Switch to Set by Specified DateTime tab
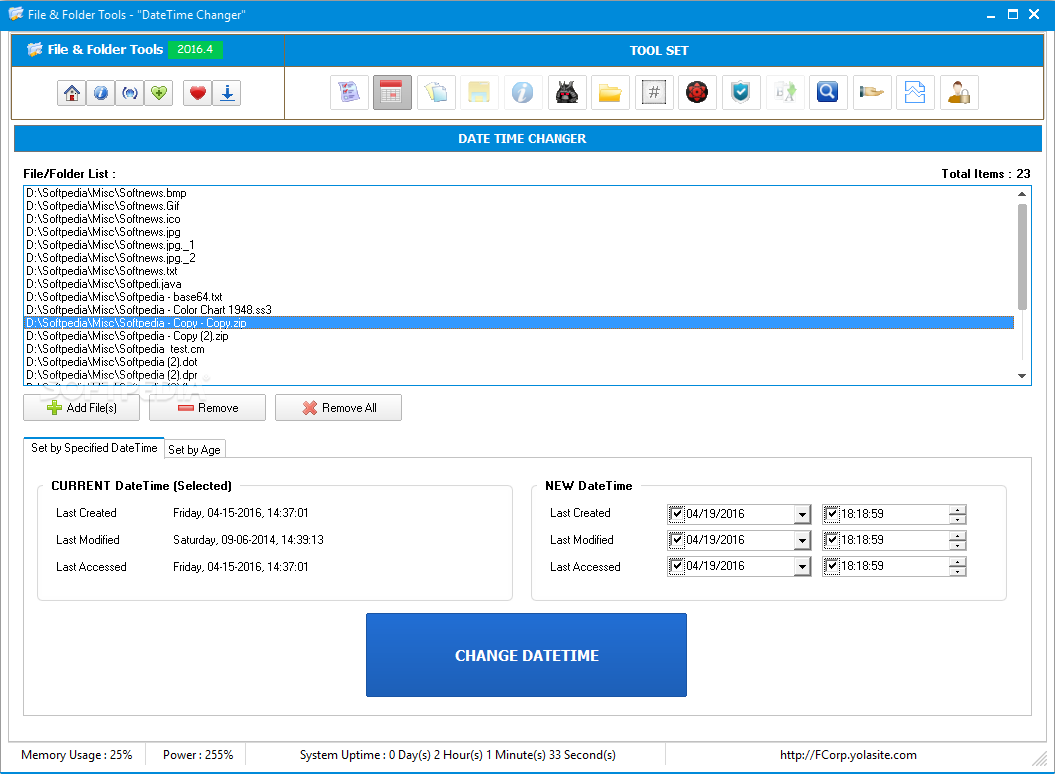 [x=94, y=448]
